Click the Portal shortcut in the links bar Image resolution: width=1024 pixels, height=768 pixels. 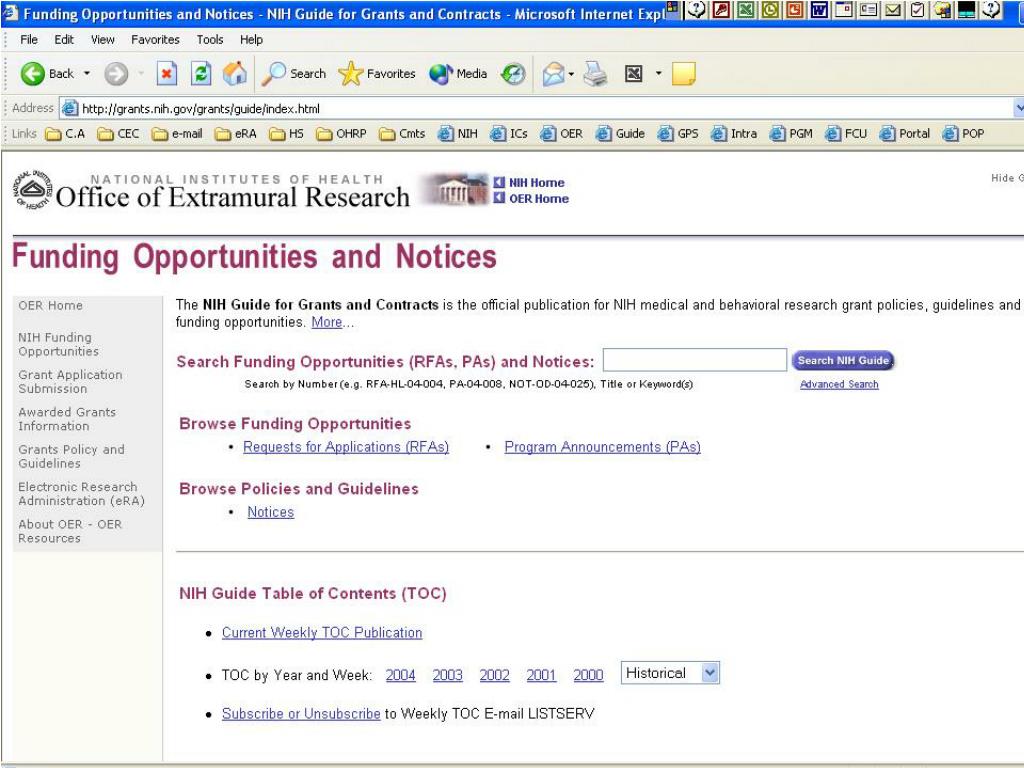904,133
